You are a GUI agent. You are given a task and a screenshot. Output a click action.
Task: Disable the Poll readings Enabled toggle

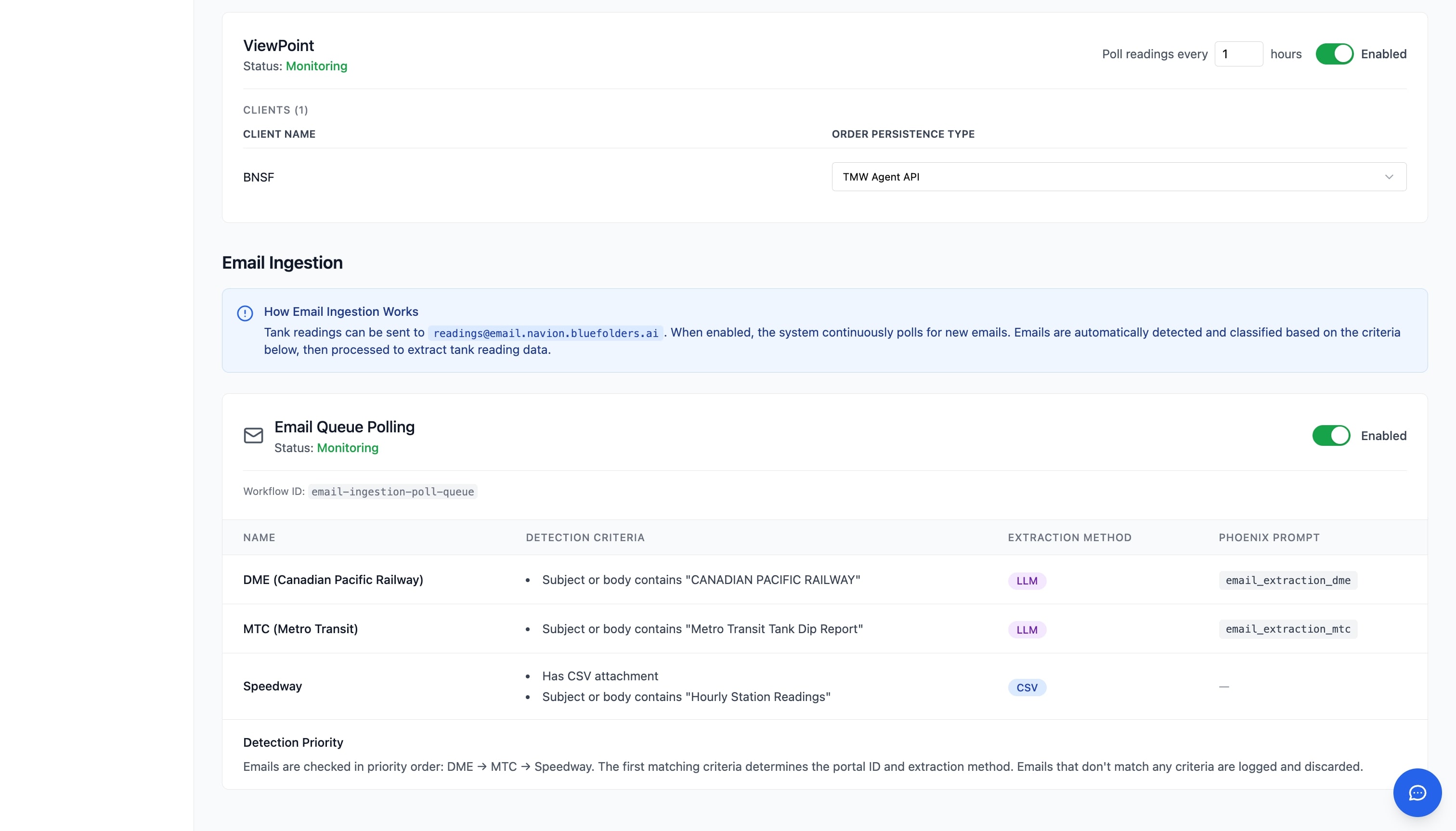pyautogui.click(x=1335, y=53)
